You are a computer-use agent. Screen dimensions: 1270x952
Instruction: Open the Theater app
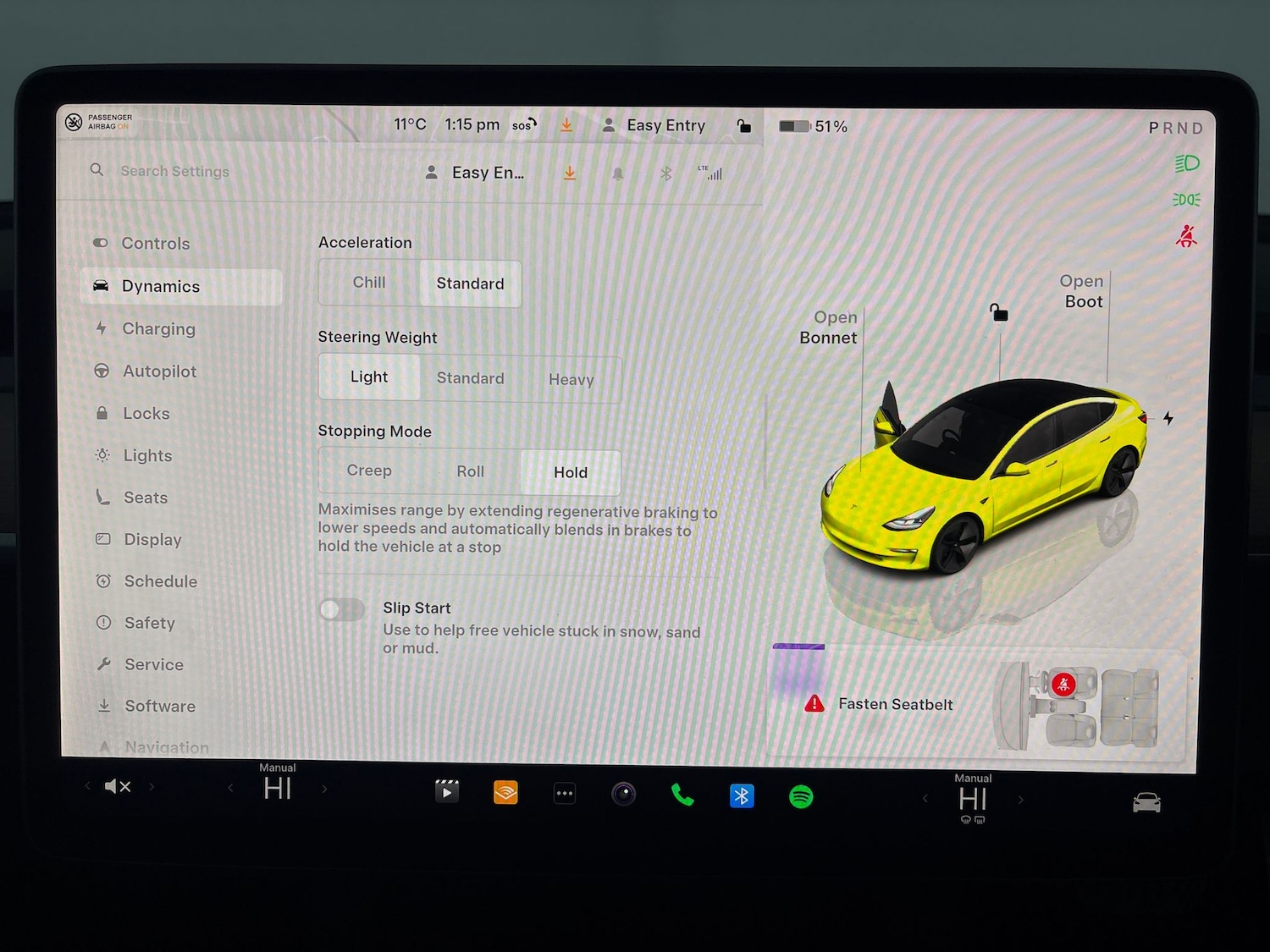click(446, 792)
